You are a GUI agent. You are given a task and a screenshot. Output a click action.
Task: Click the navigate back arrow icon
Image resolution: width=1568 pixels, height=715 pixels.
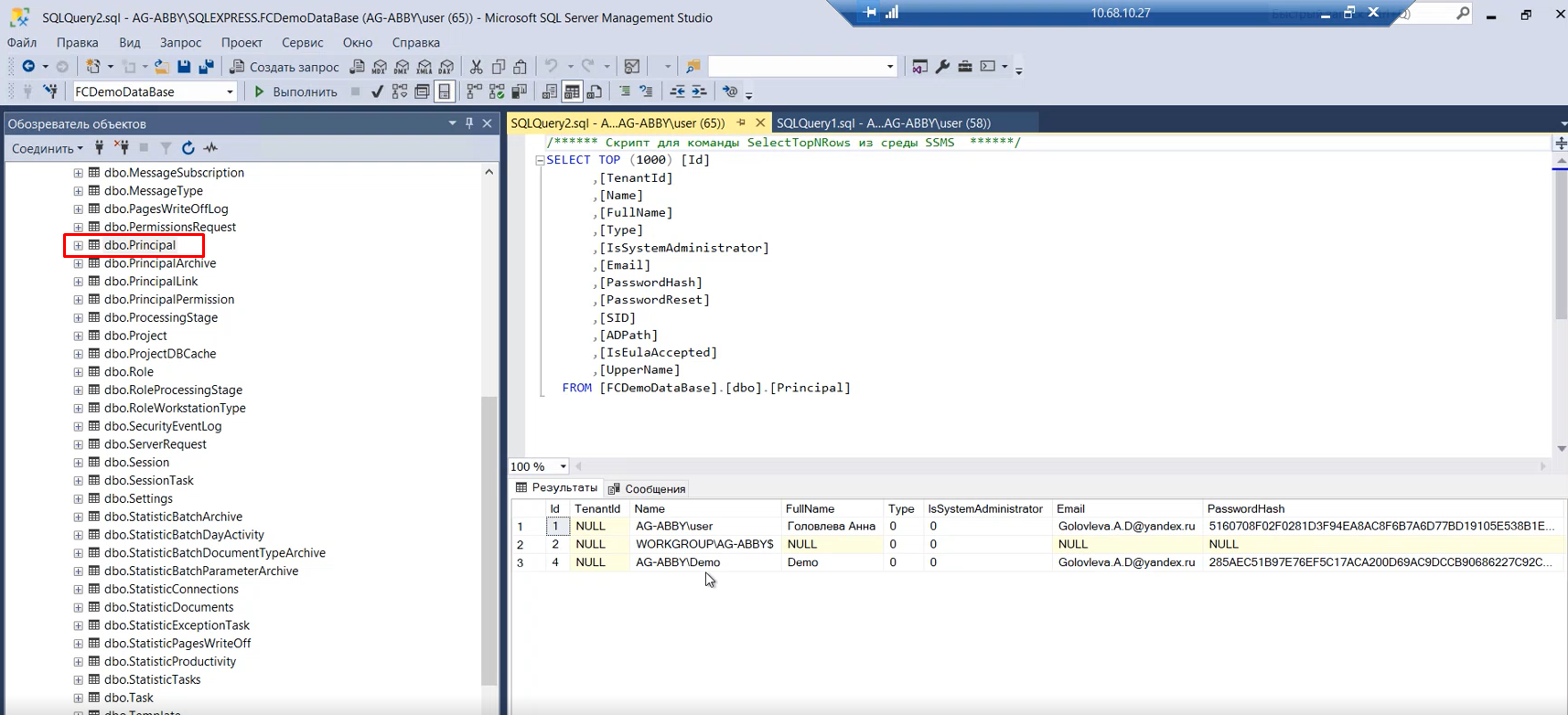[x=28, y=66]
